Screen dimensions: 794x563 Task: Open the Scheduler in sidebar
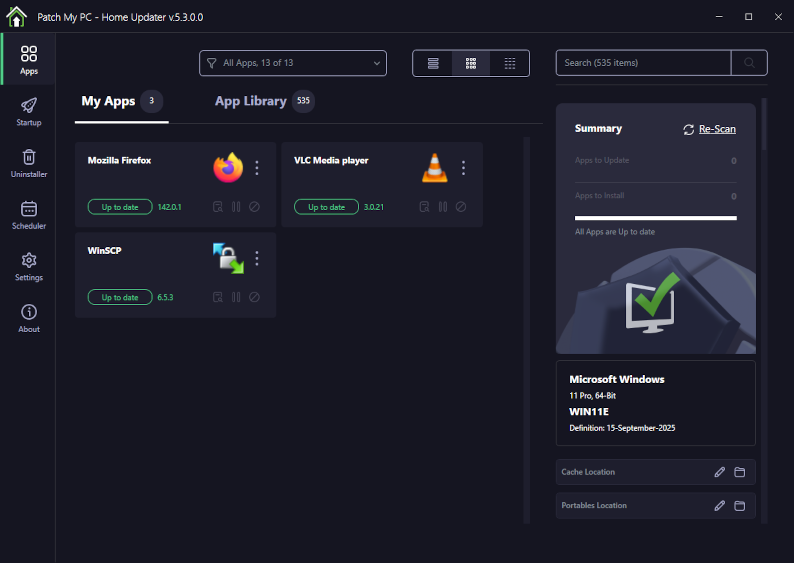click(28, 215)
